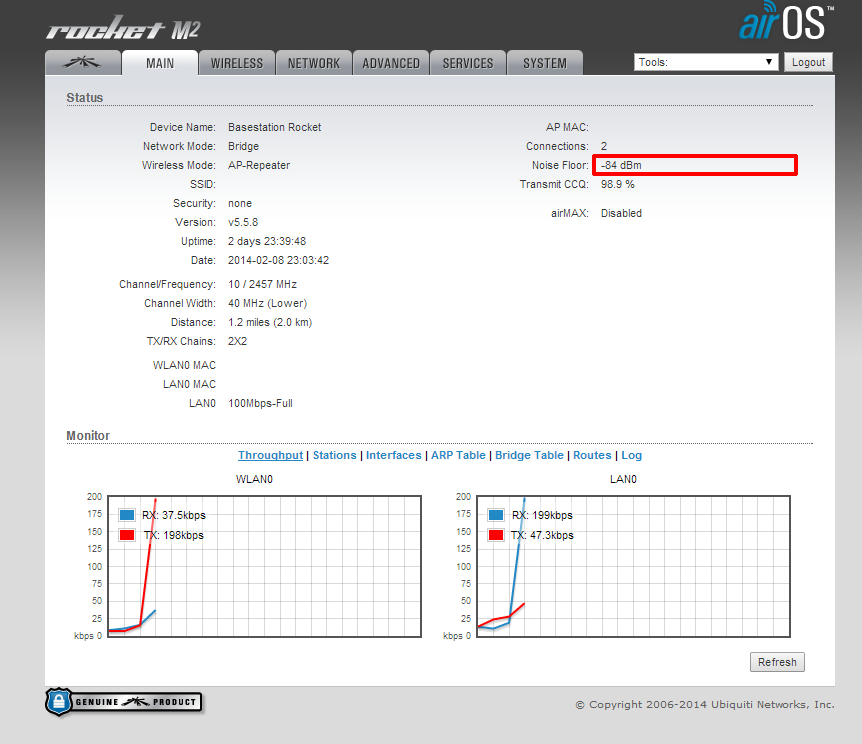
Task: Open the Stations monitor link
Action: pos(334,455)
